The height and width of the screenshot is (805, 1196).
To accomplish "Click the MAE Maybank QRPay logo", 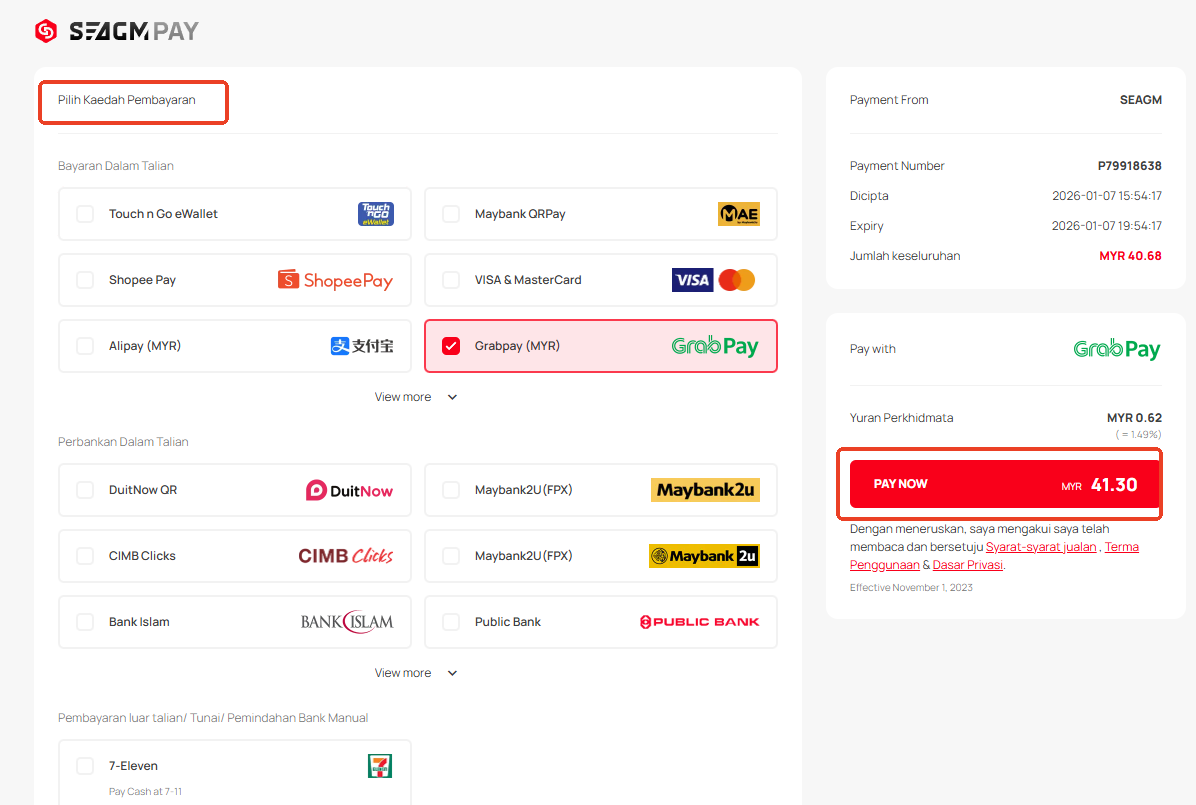I will point(738,214).
